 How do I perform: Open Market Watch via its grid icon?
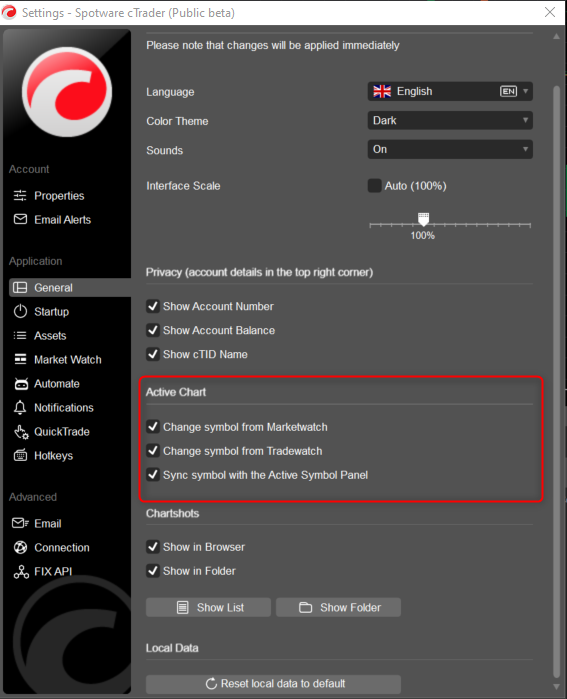(20, 359)
